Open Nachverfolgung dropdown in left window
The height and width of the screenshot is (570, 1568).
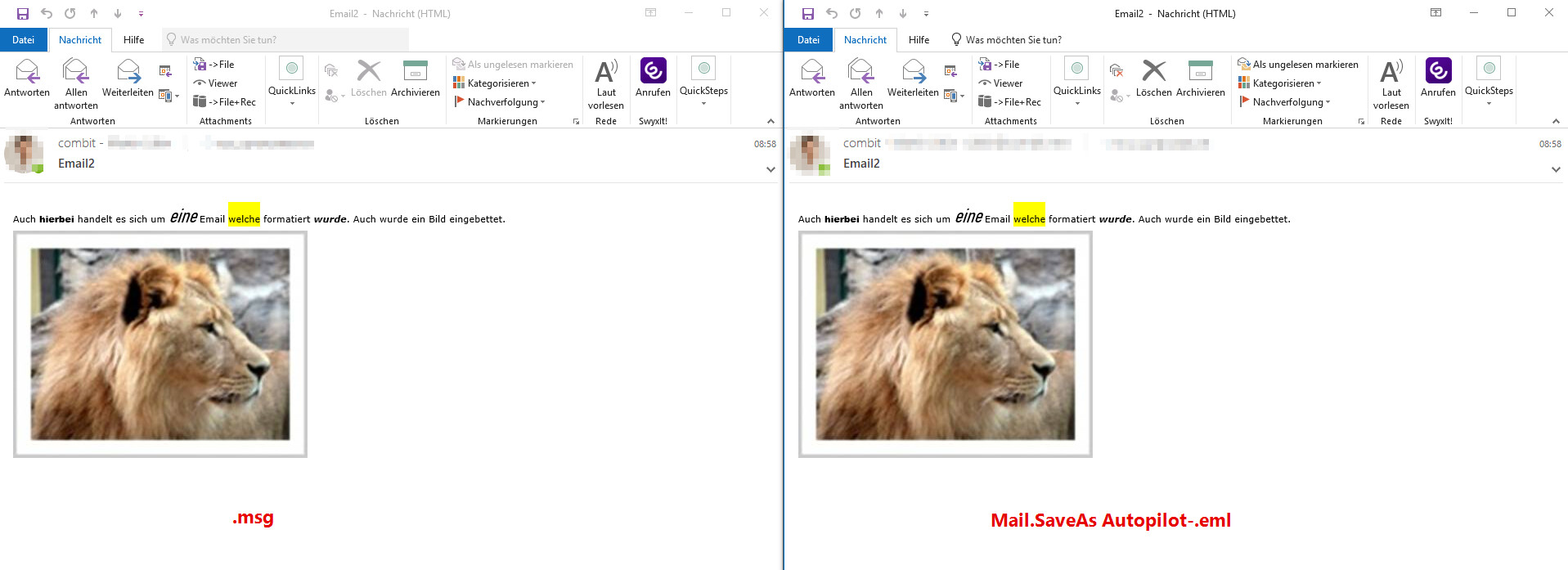point(500,102)
